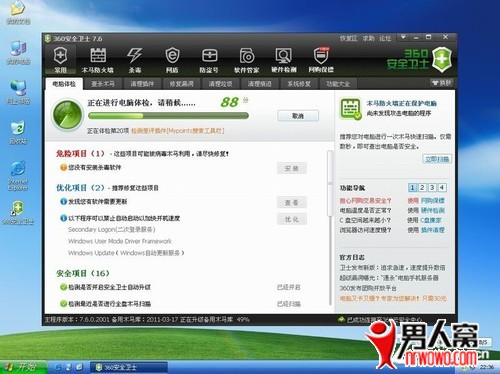Click the warning icon beside 您没有安装杀毒软件
The height and width of the screenshot is (374, 500).
click(63, 167)
